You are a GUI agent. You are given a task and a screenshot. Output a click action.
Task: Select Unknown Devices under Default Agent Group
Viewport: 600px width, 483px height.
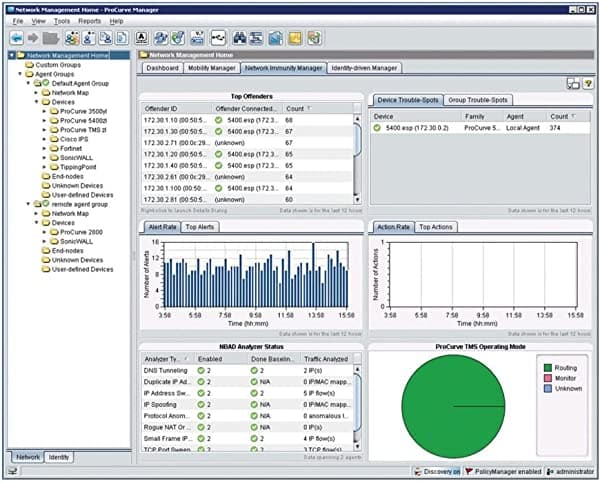coord(77,186)
